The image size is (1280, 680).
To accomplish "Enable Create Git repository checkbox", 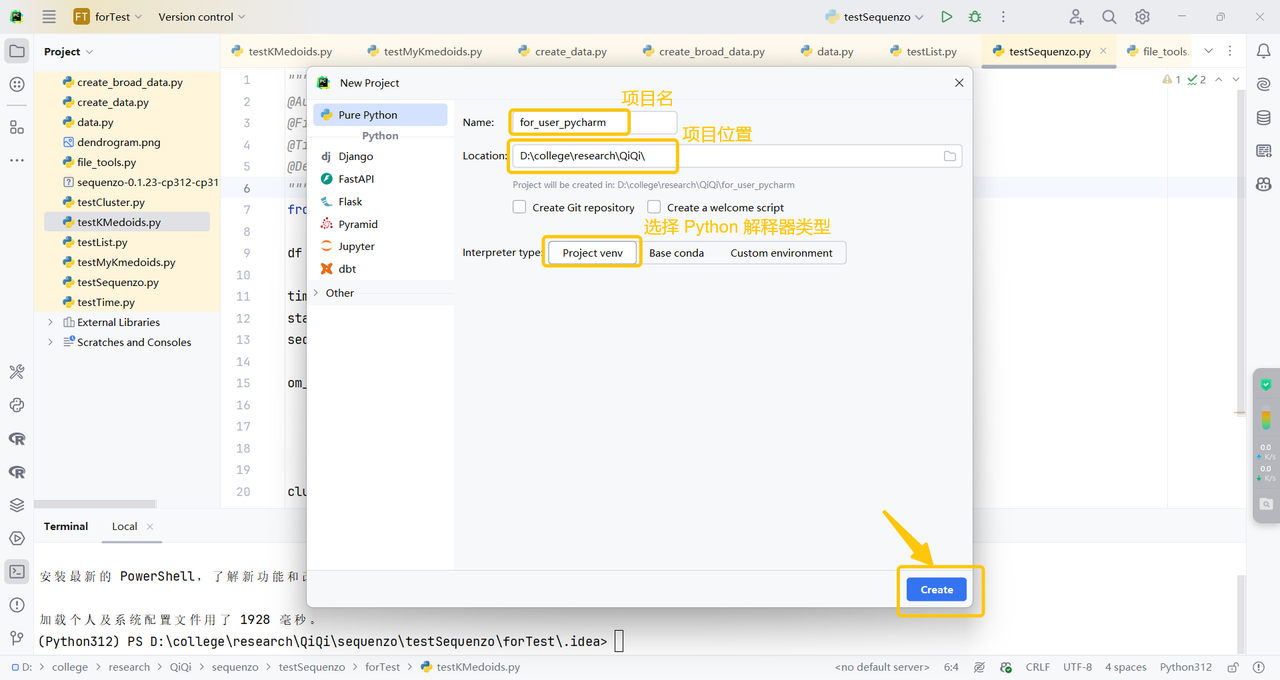I will pyautogui.click(x=519, y=207).
